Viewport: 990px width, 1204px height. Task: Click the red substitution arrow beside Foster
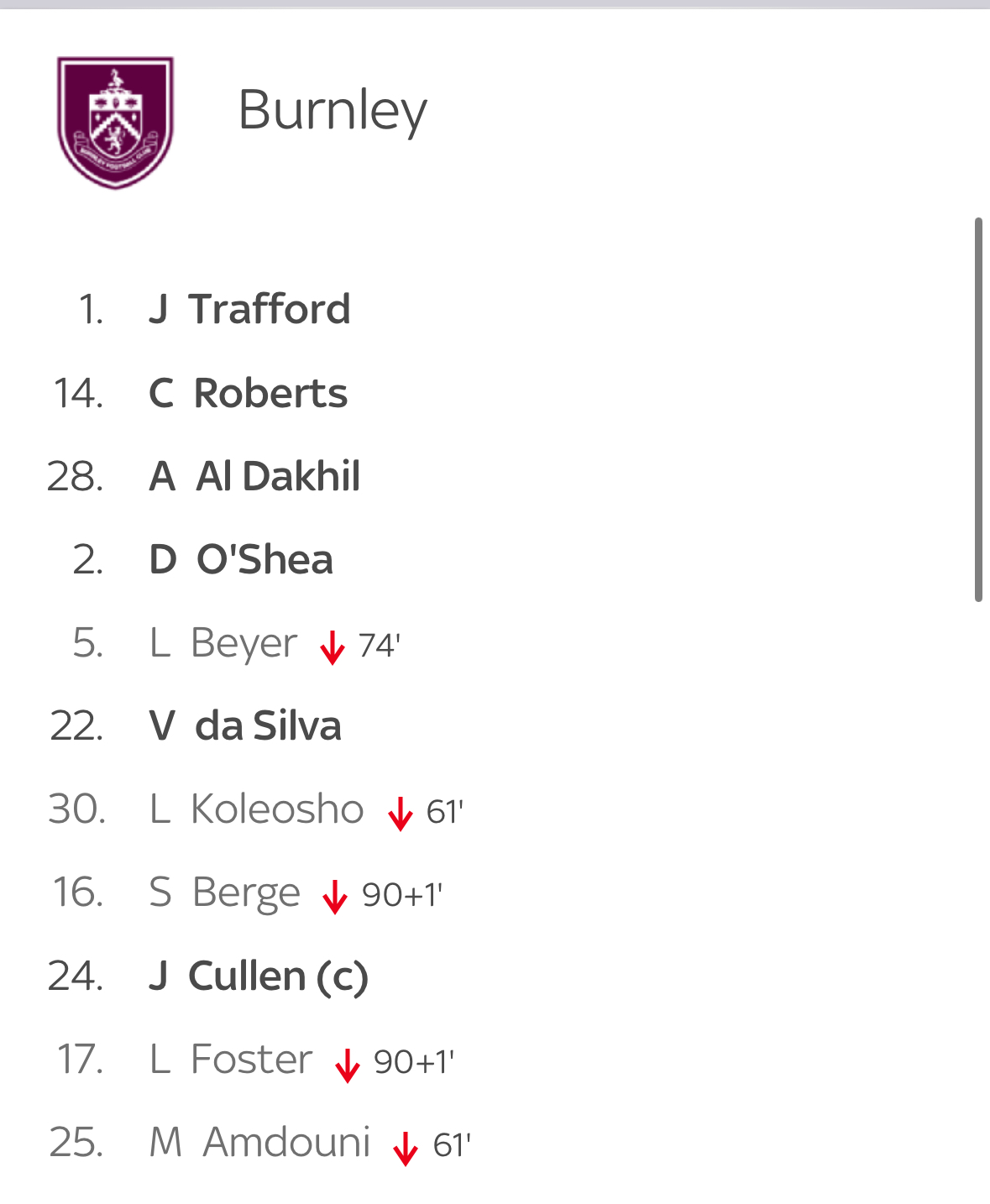coord(348,1064)
